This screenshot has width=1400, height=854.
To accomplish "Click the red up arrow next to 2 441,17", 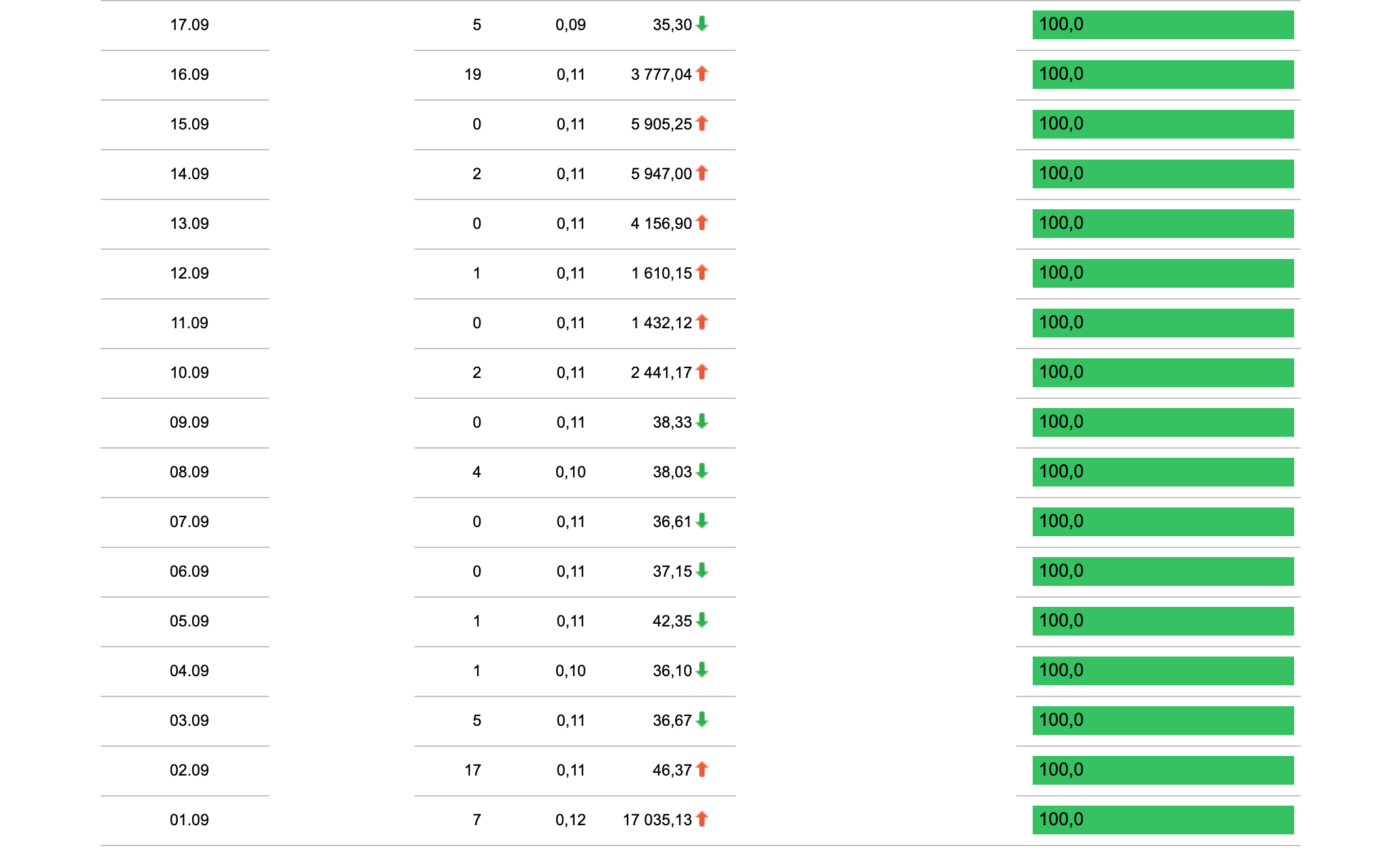I will pos(702,372).
